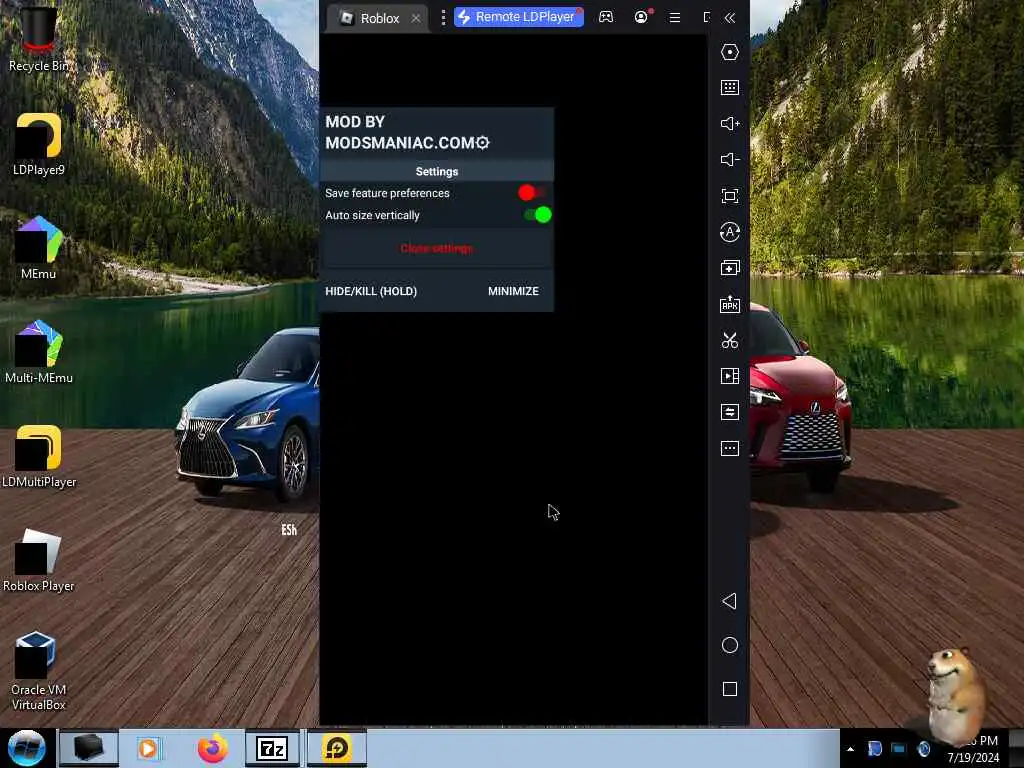Tap the Android Home circle button
Viewport: 1024px width, 768px height.
729,645
